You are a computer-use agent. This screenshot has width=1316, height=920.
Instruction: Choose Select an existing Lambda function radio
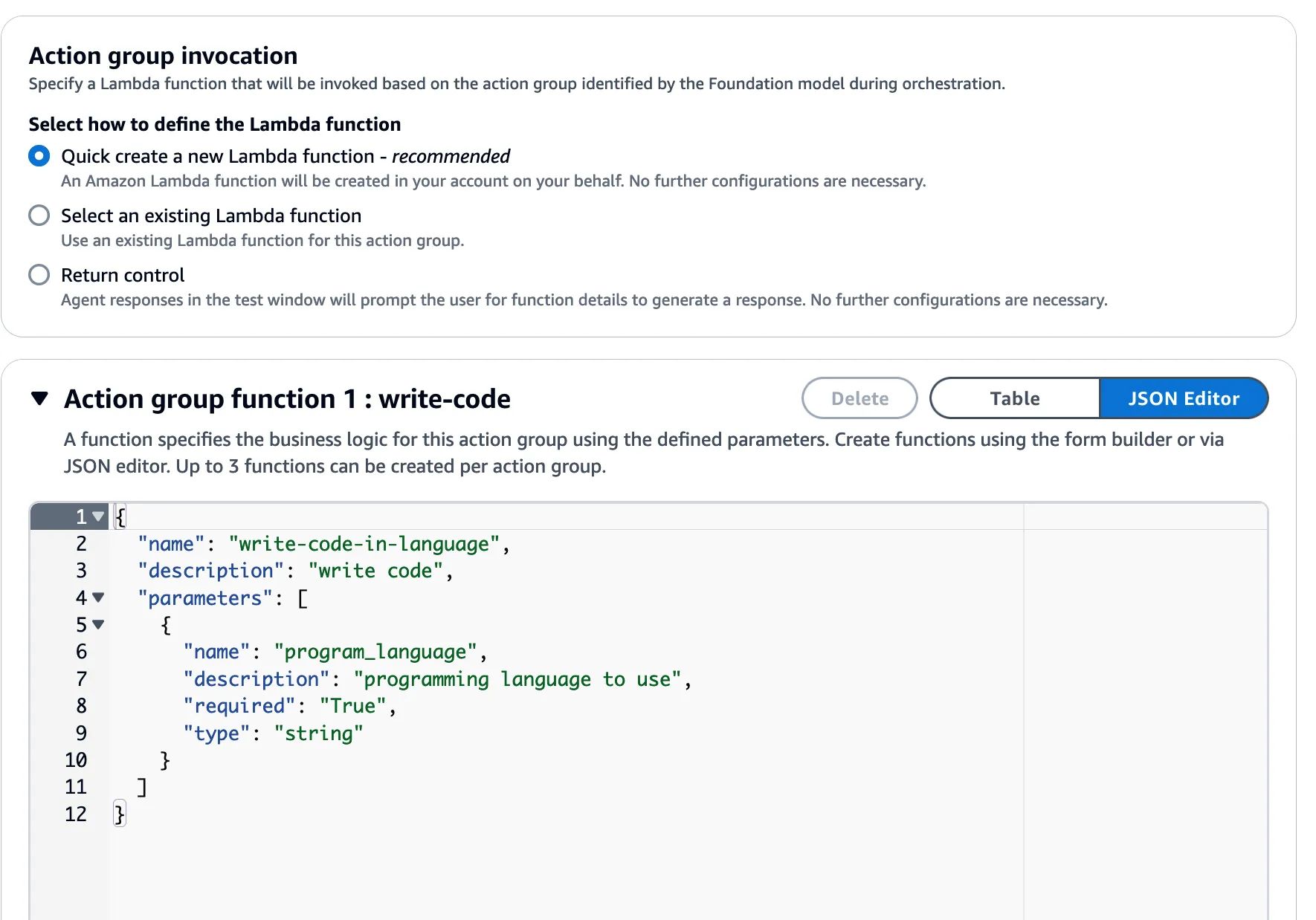pos(39,216)
